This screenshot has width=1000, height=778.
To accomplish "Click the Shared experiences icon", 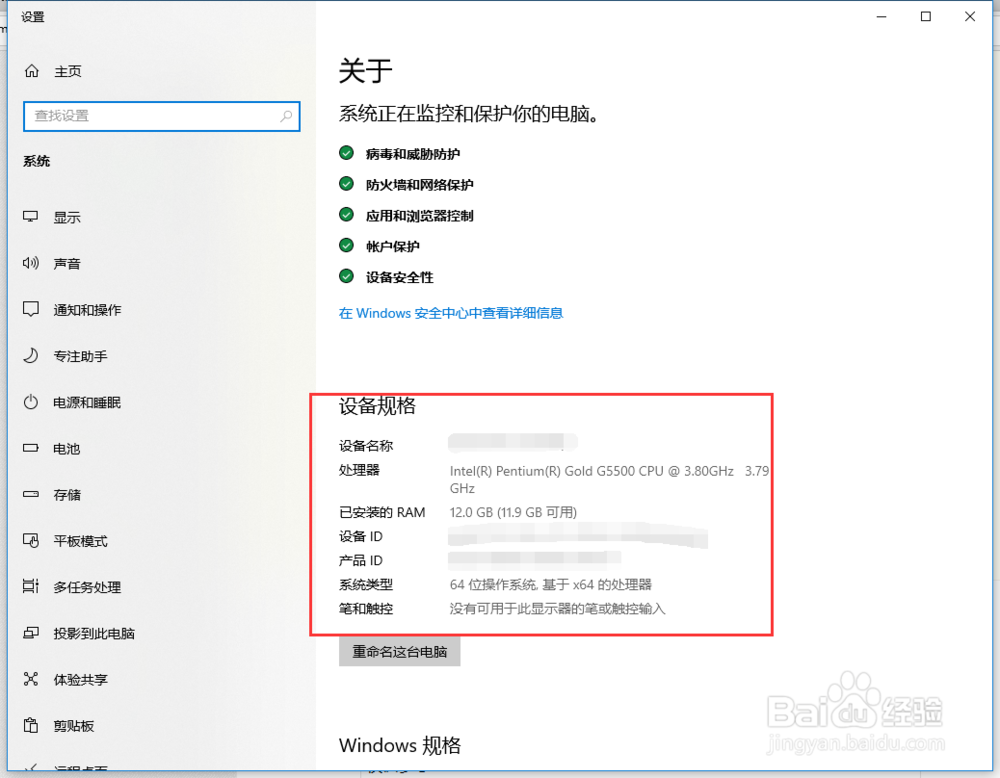I will click(31, 679).
